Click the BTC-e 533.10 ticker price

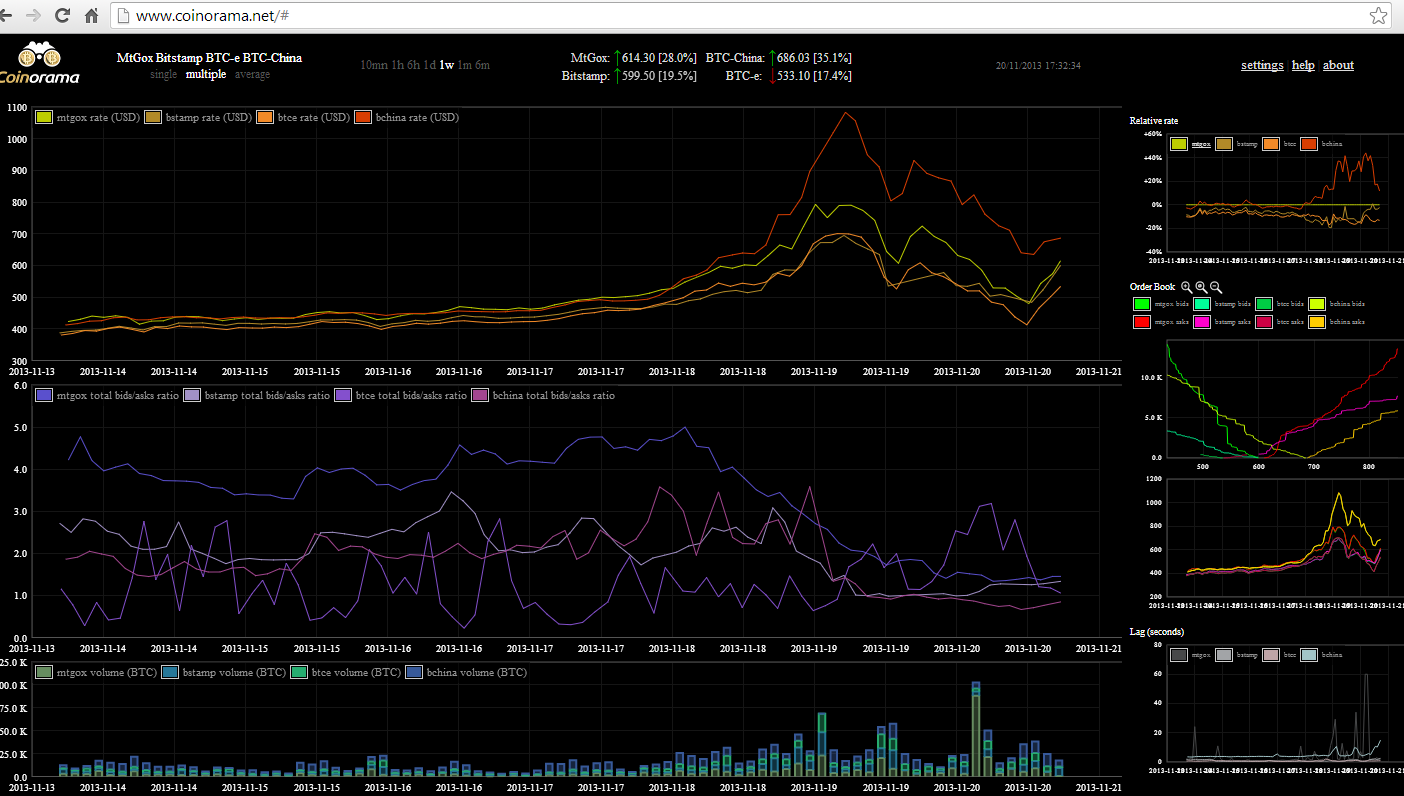pos(795,75)
